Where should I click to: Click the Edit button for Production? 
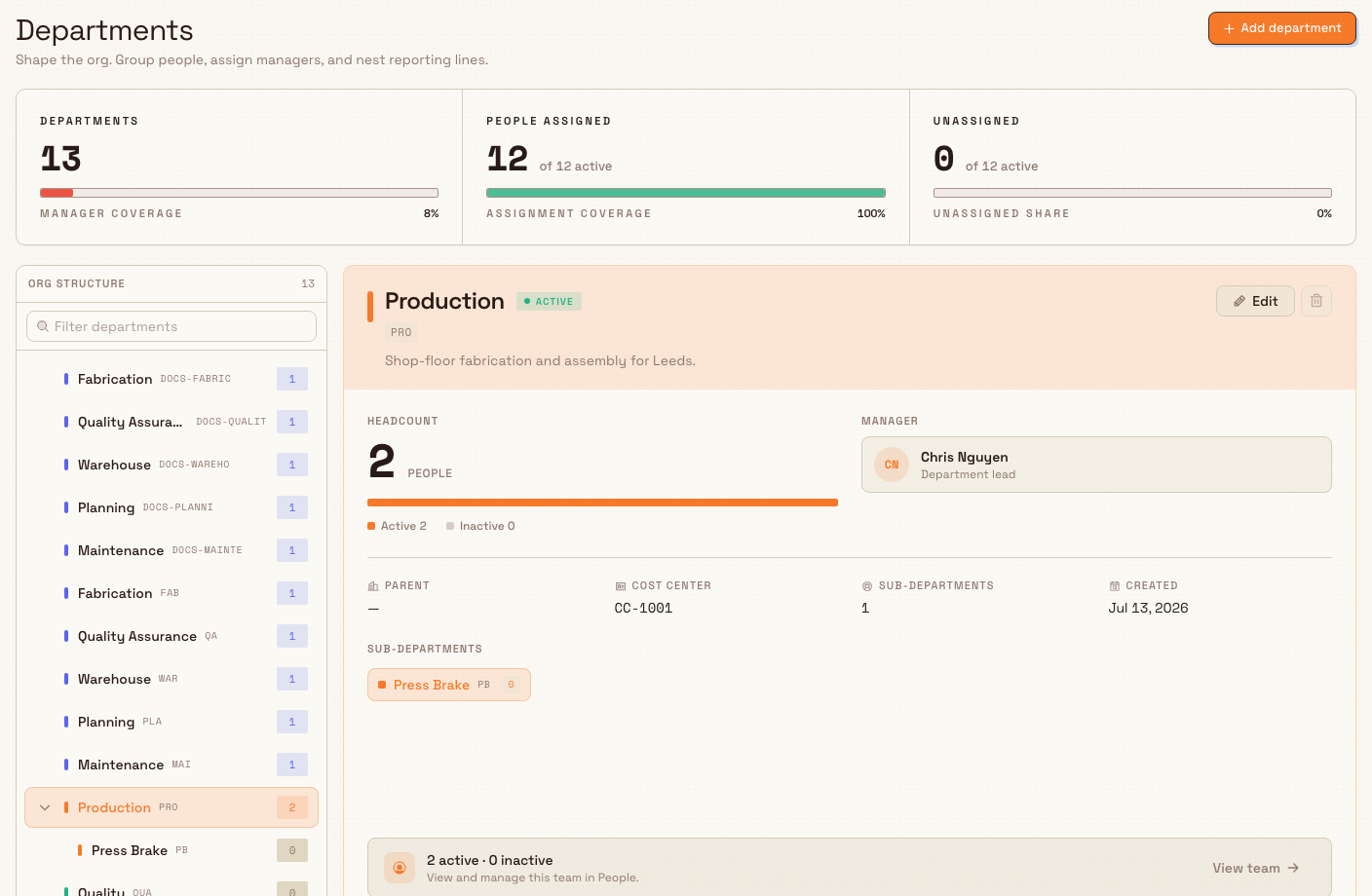(x=1254, y=301)
